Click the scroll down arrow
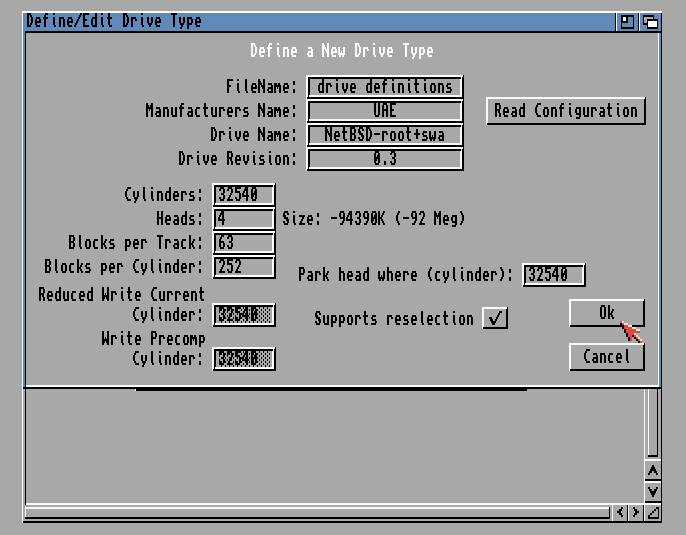 [x=653, y=491]
